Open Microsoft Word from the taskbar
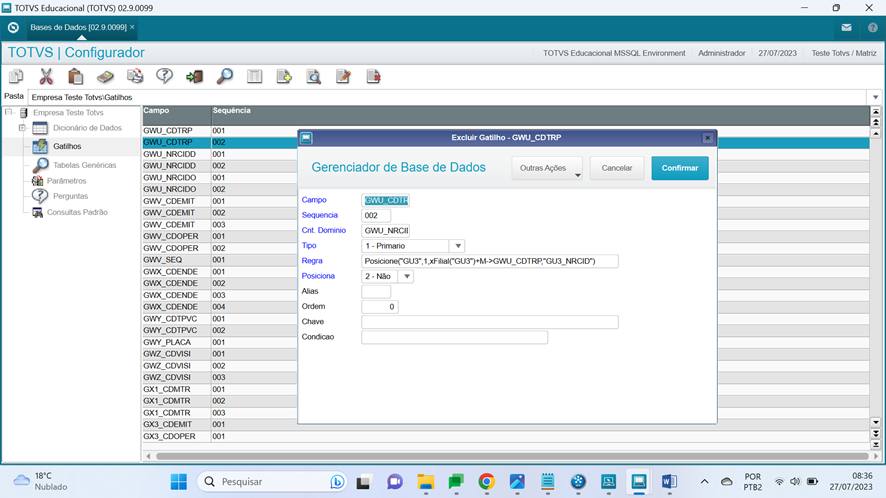 (x=669, y=482)
